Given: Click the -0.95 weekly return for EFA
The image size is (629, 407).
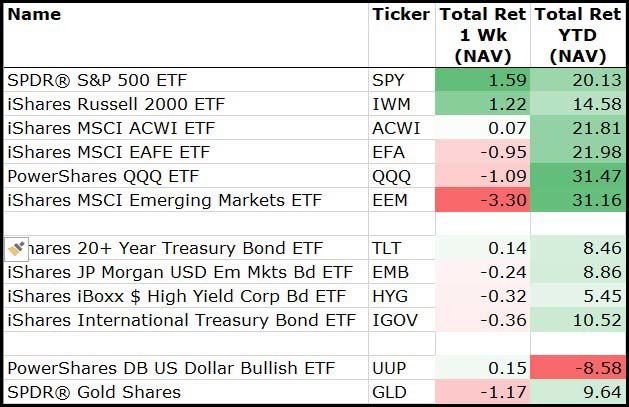Looking at the screenshot, I should (x=483, y=152).
